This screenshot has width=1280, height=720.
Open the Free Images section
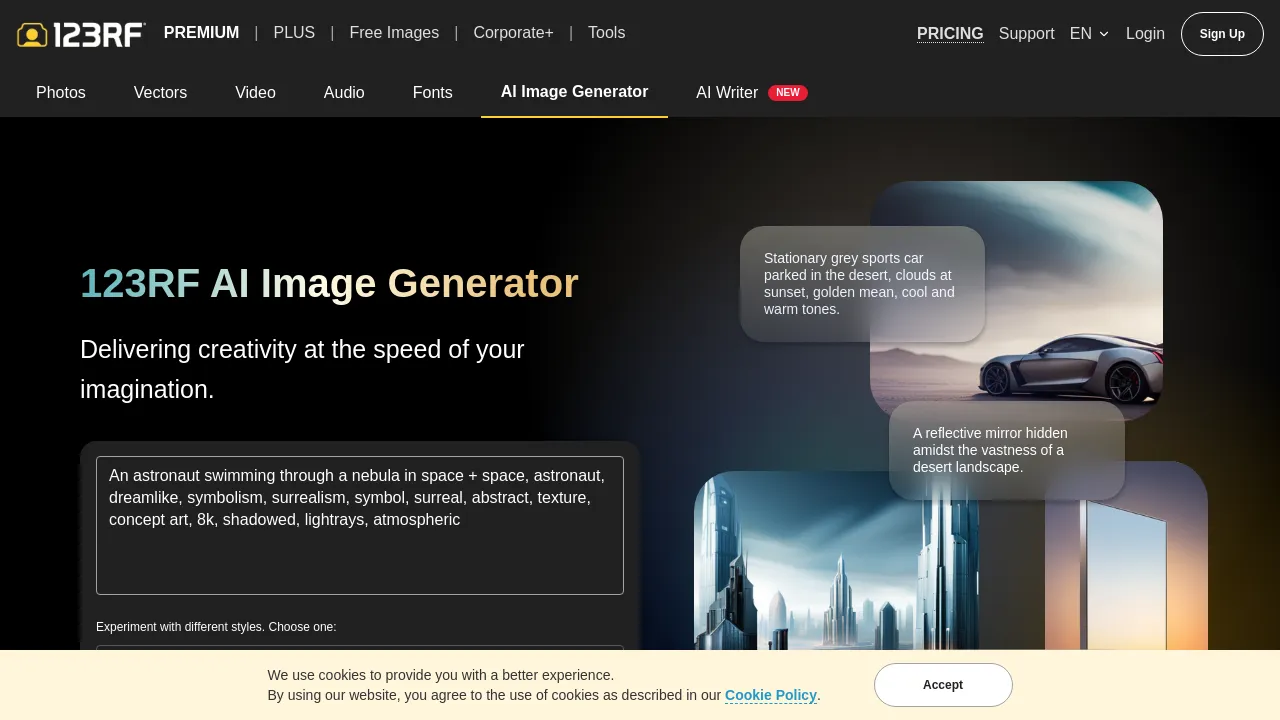pos(393,32)
